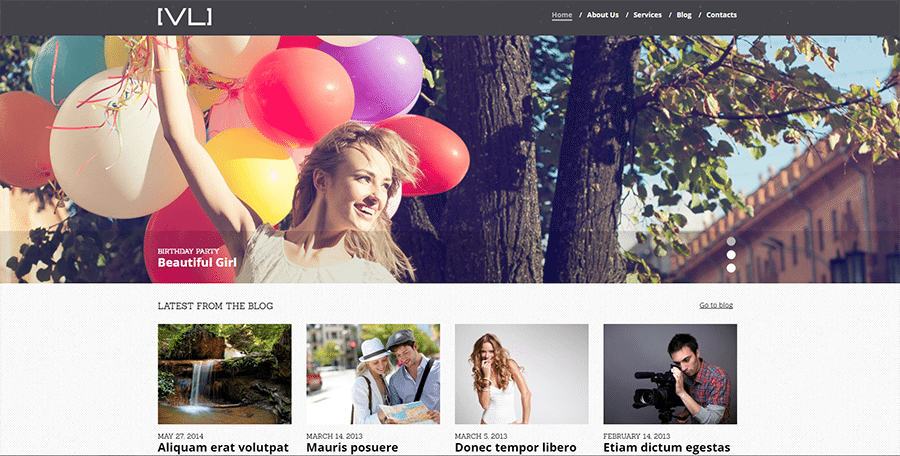The width and height of the screenshot is (900, 456).
Task: Open the Donec tempor libero article
Action: pyautogui.click(x=515, y=448)
